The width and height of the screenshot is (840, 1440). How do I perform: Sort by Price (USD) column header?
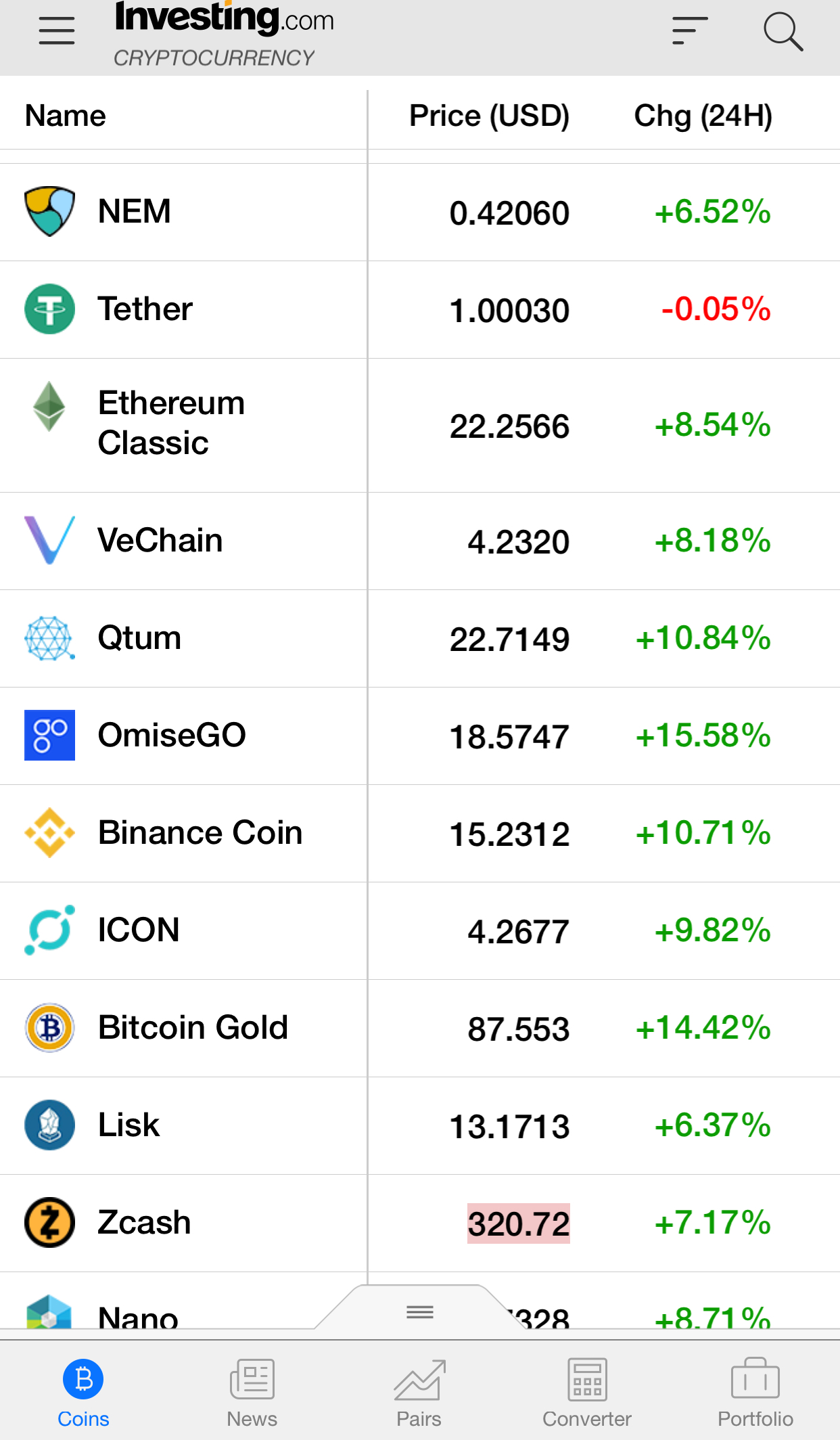point(490,116)
